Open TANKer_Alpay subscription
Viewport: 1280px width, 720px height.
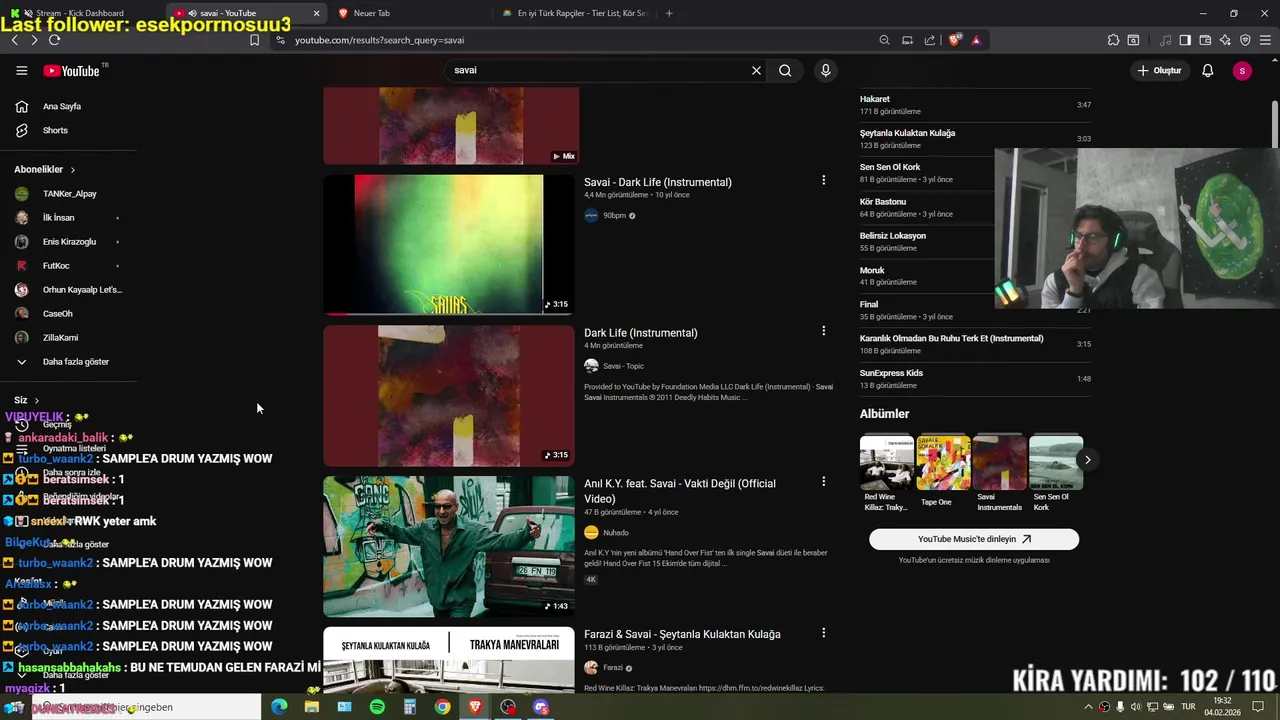(68, 193)
